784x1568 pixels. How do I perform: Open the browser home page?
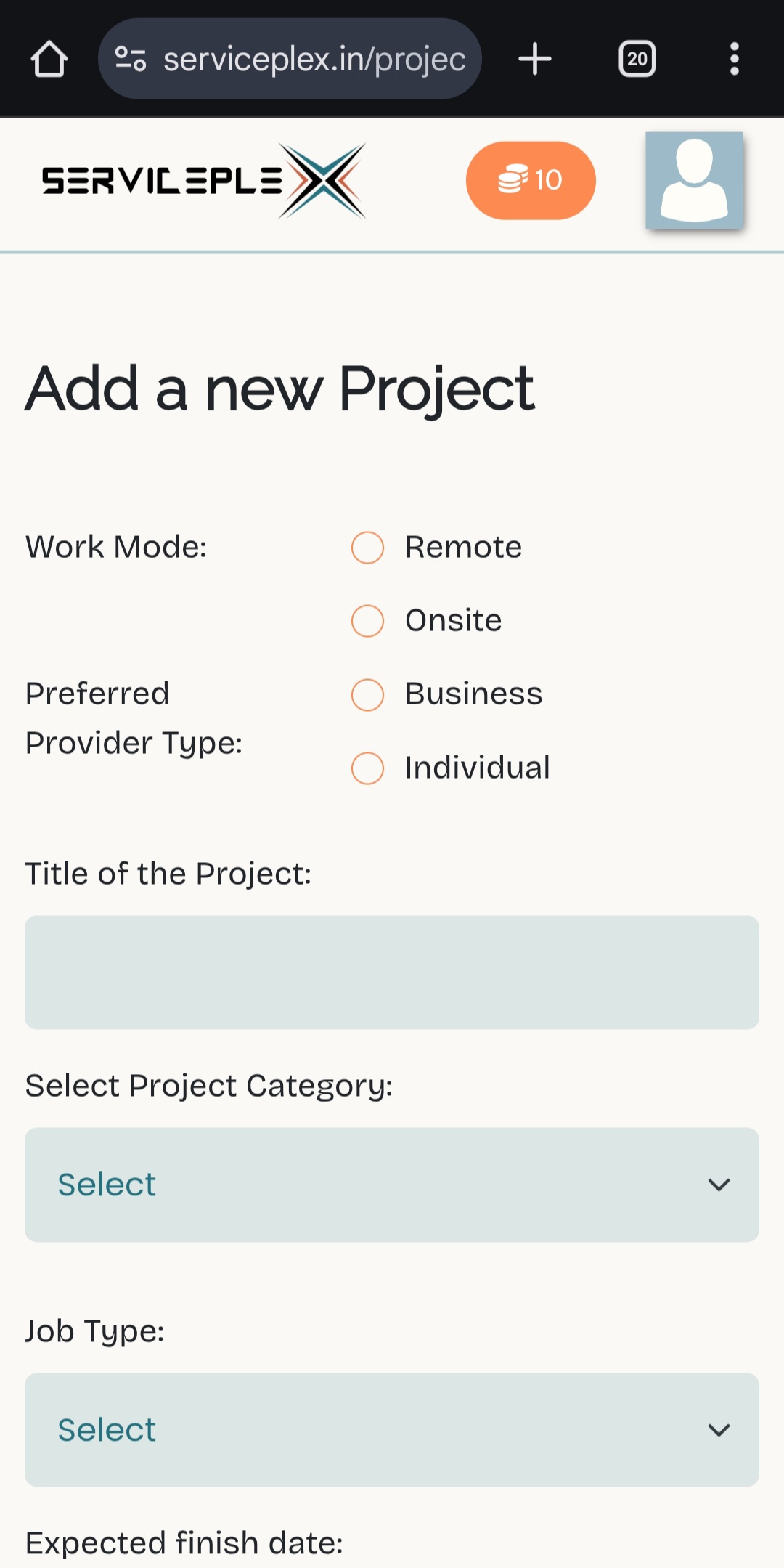coord(49,59)
